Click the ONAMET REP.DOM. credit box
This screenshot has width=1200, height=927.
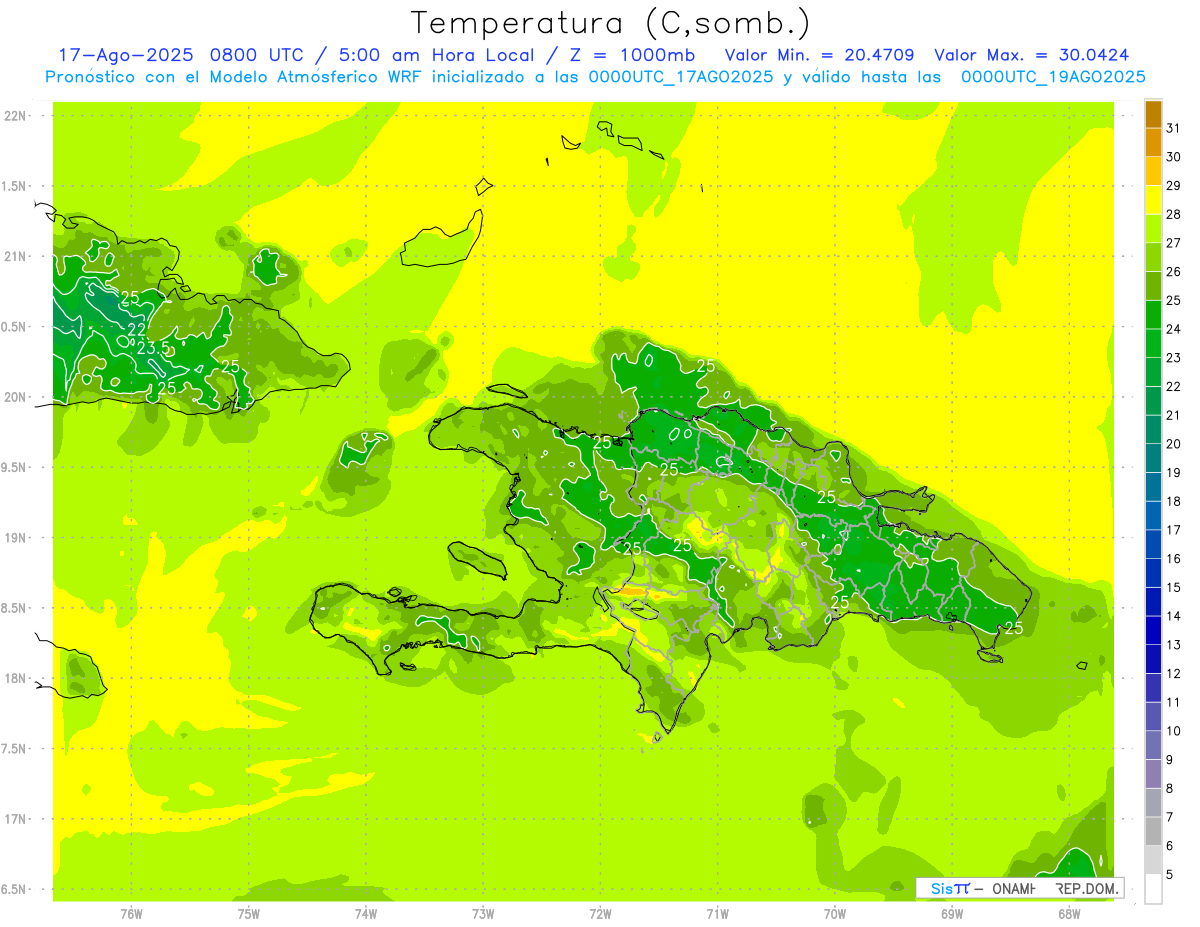(1020, 888)
